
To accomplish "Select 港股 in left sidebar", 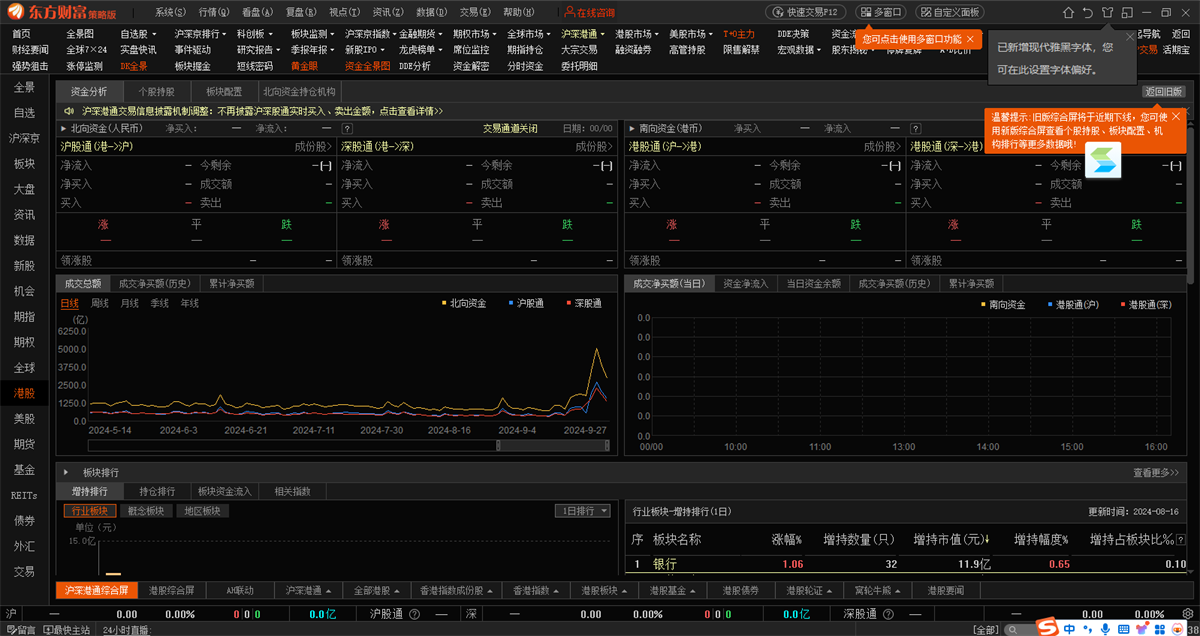I will click(24, 394).
